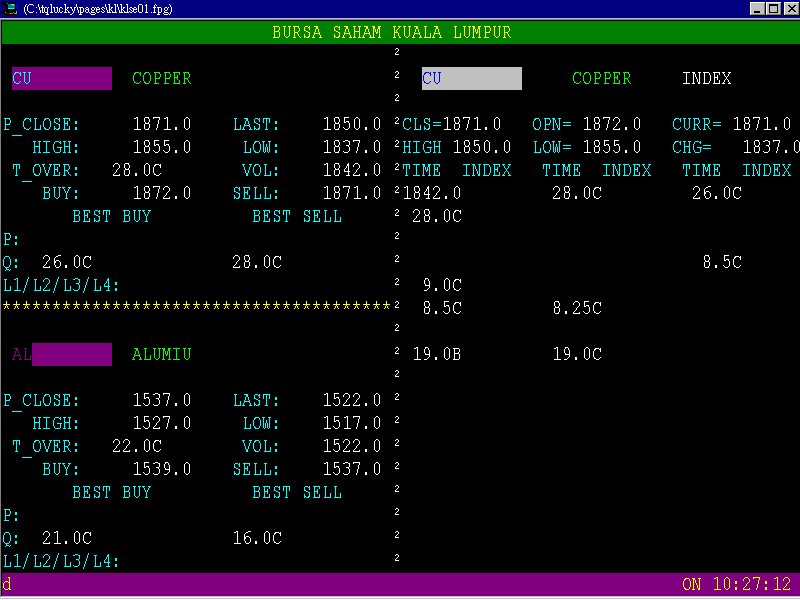Screen dimensions: 800x600
Task: Select the highlighted CU symbol field on the left
Action: (x=61, y=78)
